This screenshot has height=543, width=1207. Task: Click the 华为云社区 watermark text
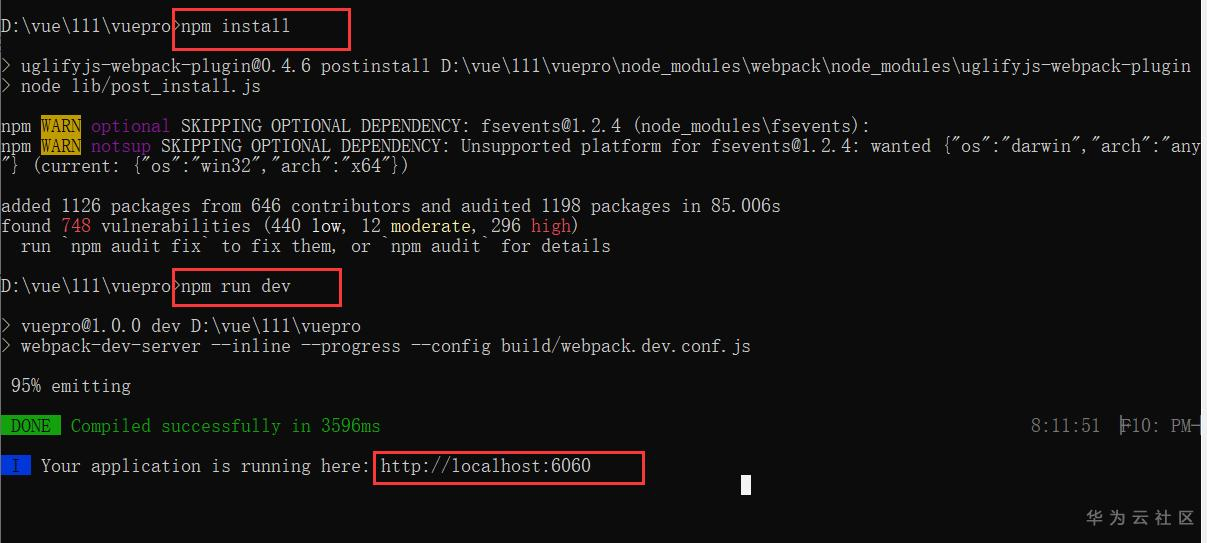1141,518
